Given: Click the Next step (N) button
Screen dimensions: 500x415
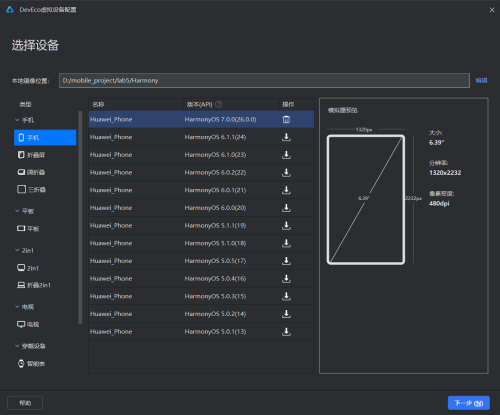Looking at the screenshot, I should (469, 403).
